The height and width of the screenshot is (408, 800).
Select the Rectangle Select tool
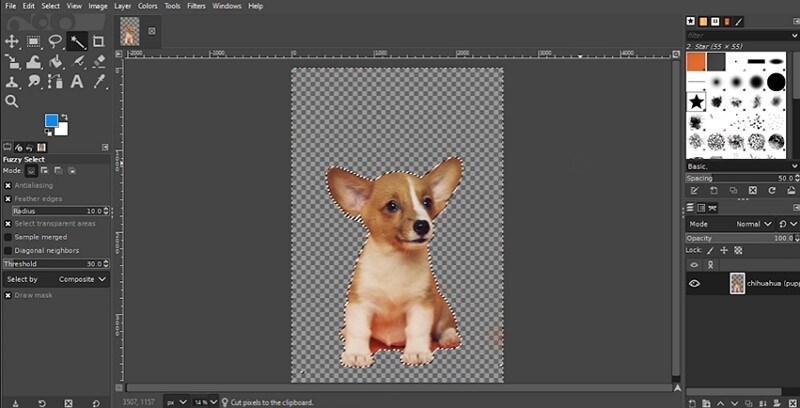coord(34,41)
